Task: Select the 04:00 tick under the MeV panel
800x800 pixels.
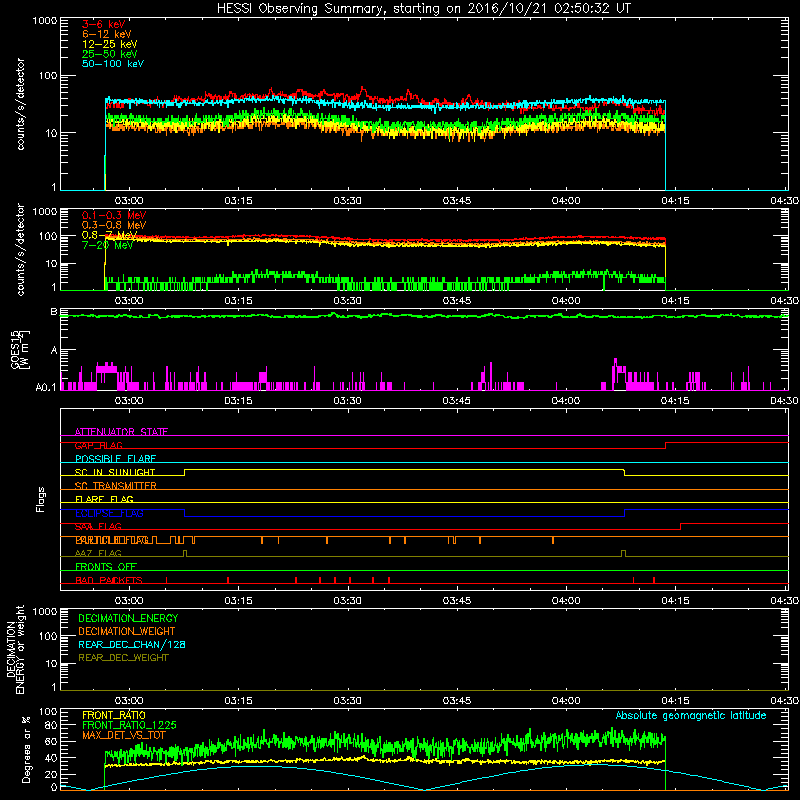Action: (566, 301)
